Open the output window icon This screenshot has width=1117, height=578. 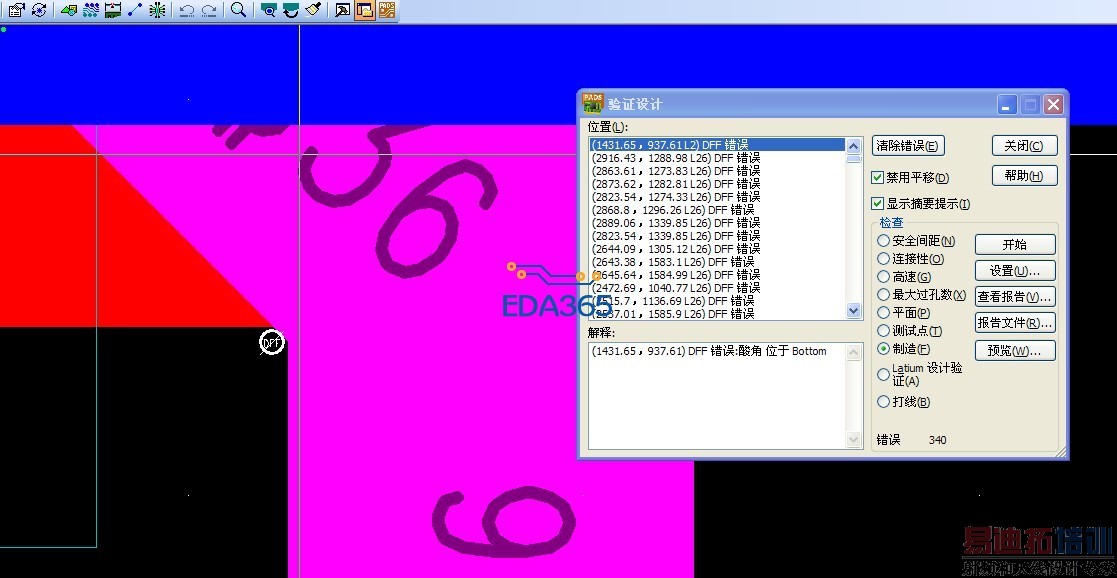click(x=343, y=10)
